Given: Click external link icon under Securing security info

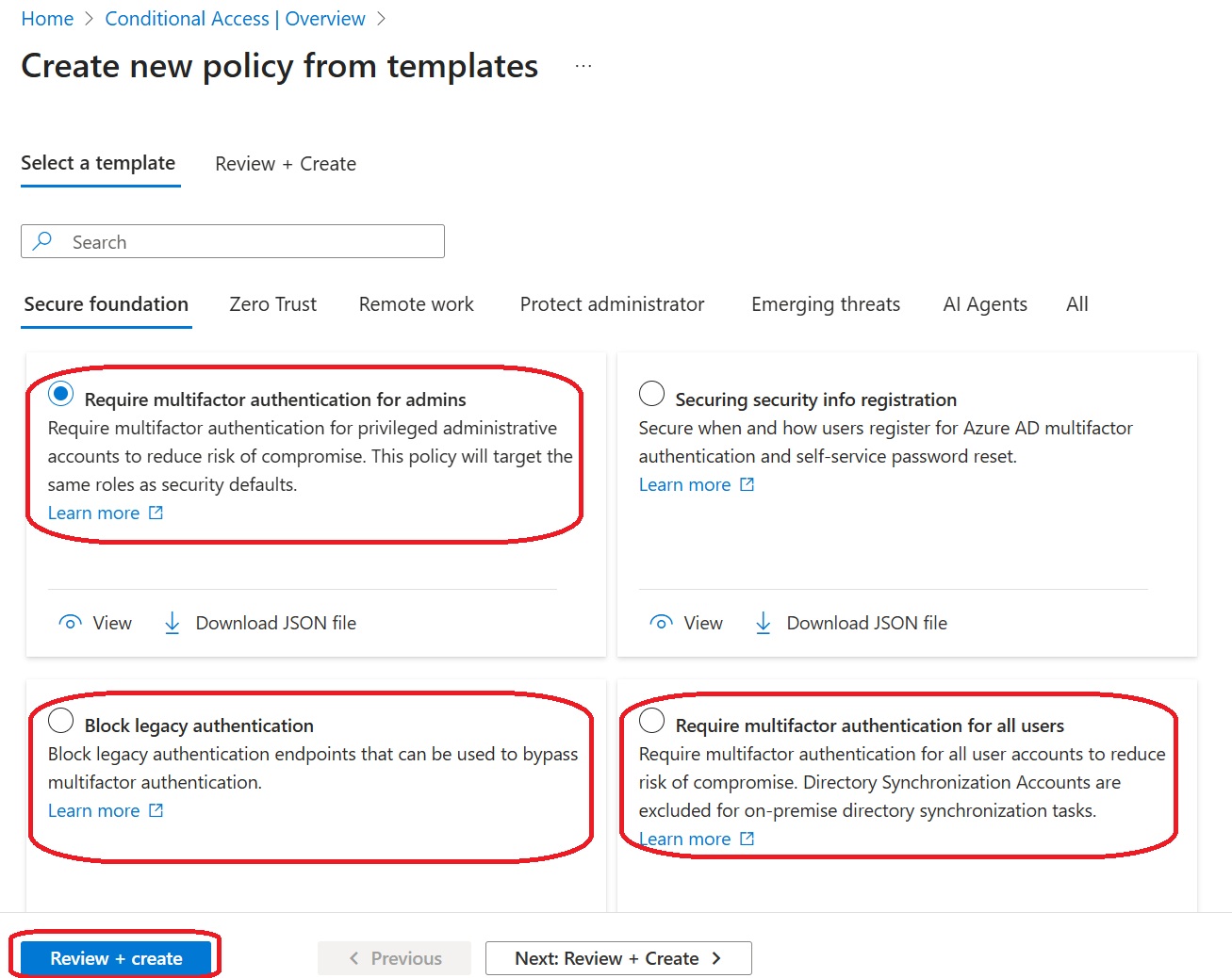Looking at the screenshot, I should [x=747, y=484].
